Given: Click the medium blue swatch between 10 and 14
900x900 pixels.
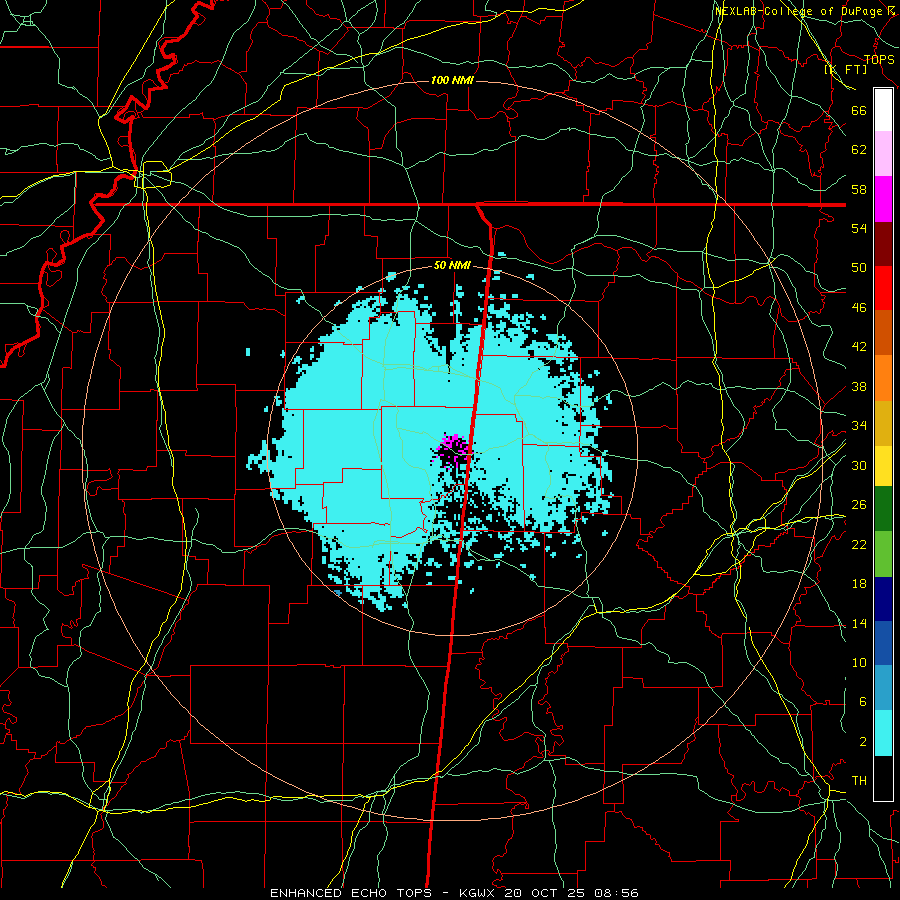Looking at the screenshot, I should (x=883, y=643).
